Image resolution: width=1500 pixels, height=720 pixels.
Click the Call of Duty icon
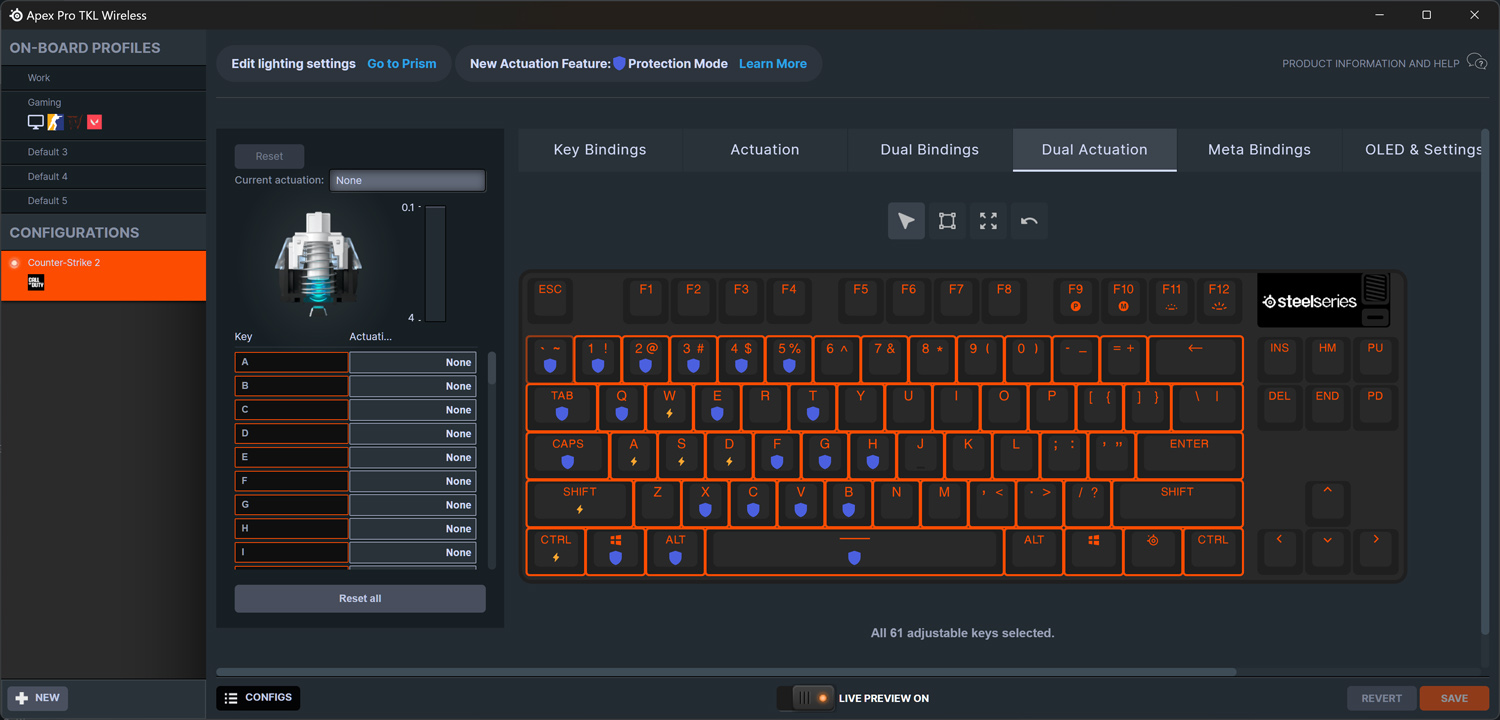tap(36, 283)
